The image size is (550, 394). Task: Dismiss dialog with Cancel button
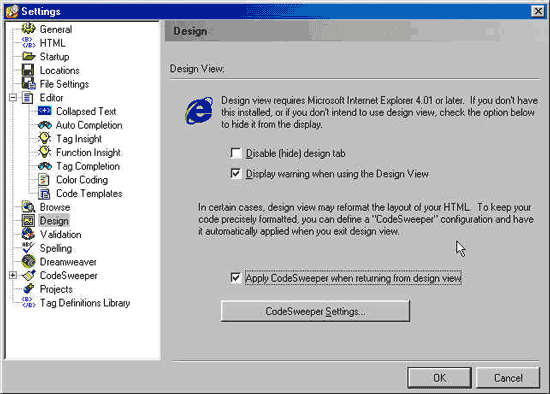pos(508,378)
